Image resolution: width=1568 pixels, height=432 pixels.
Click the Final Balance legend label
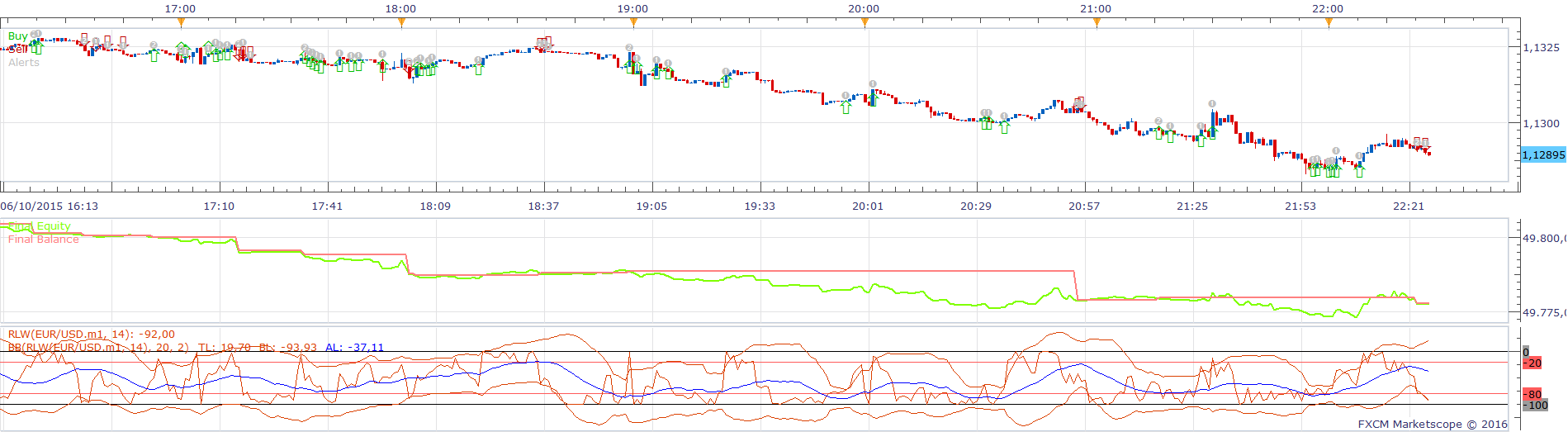coord(44,240)
